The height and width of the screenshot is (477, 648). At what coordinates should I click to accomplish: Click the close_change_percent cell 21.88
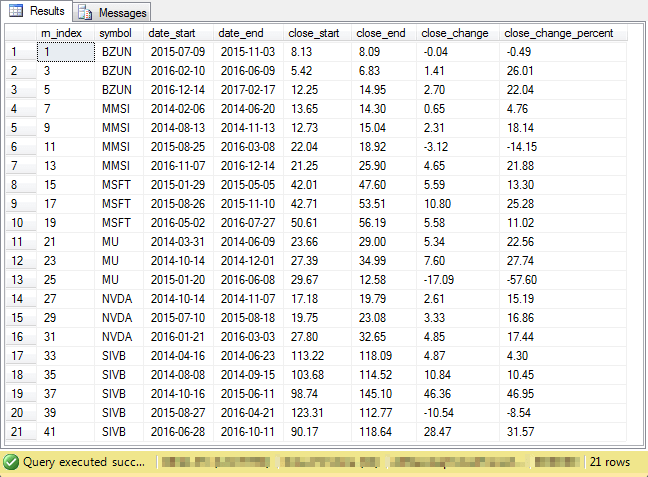pos(563,166)
